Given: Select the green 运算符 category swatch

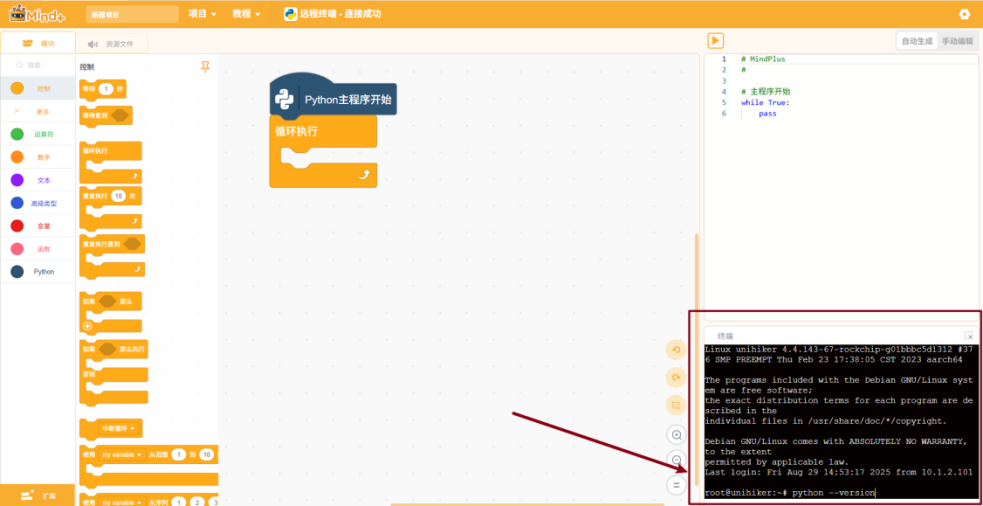Looking at the screenshot, I should [x=17, y=134].
